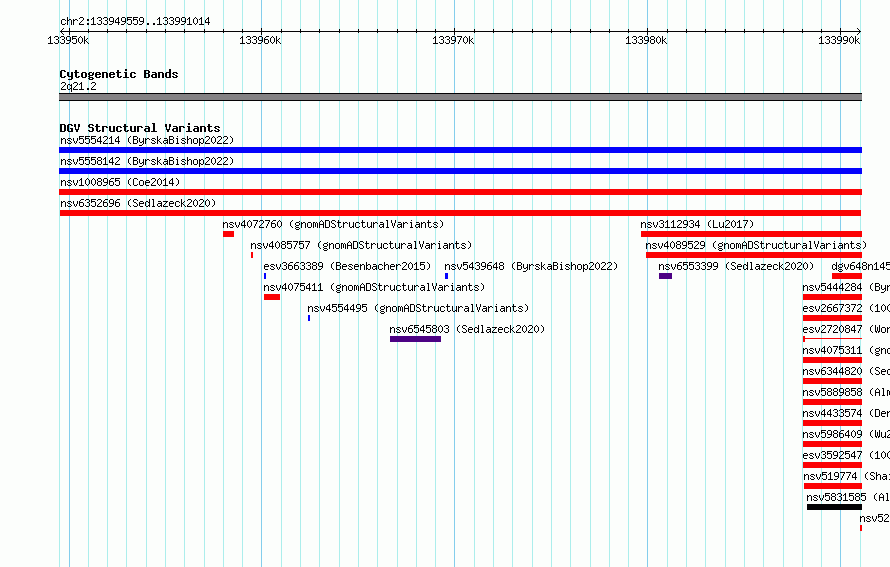This screenshot has height=567, width=890.
Task: Click small blue marker under nsv5439648
Action: coord(446,276)
